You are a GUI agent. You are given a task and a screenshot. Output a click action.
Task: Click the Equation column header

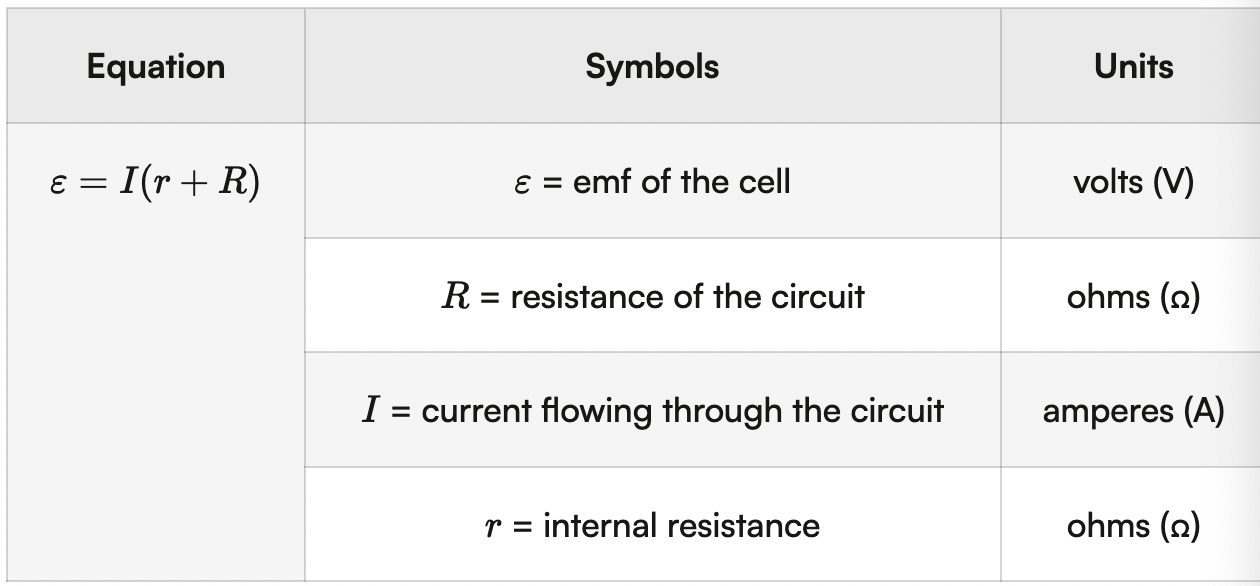tap(155, 67)
